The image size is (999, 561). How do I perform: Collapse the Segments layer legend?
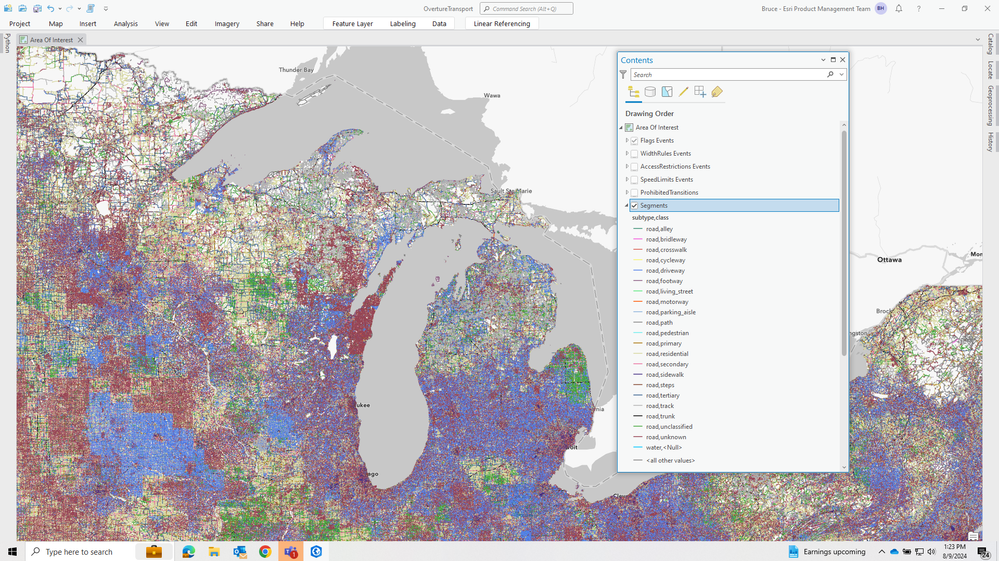pyautogui.click(x=627, y=206)
